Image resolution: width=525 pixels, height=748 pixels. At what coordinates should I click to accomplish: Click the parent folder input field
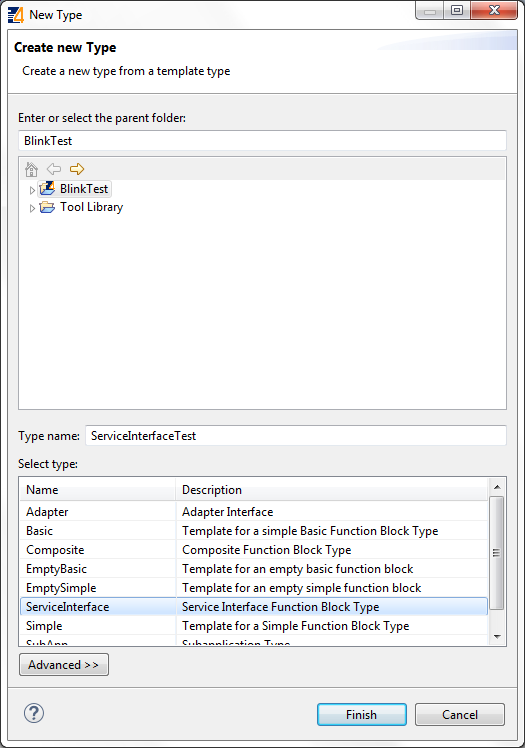(262, 141)
